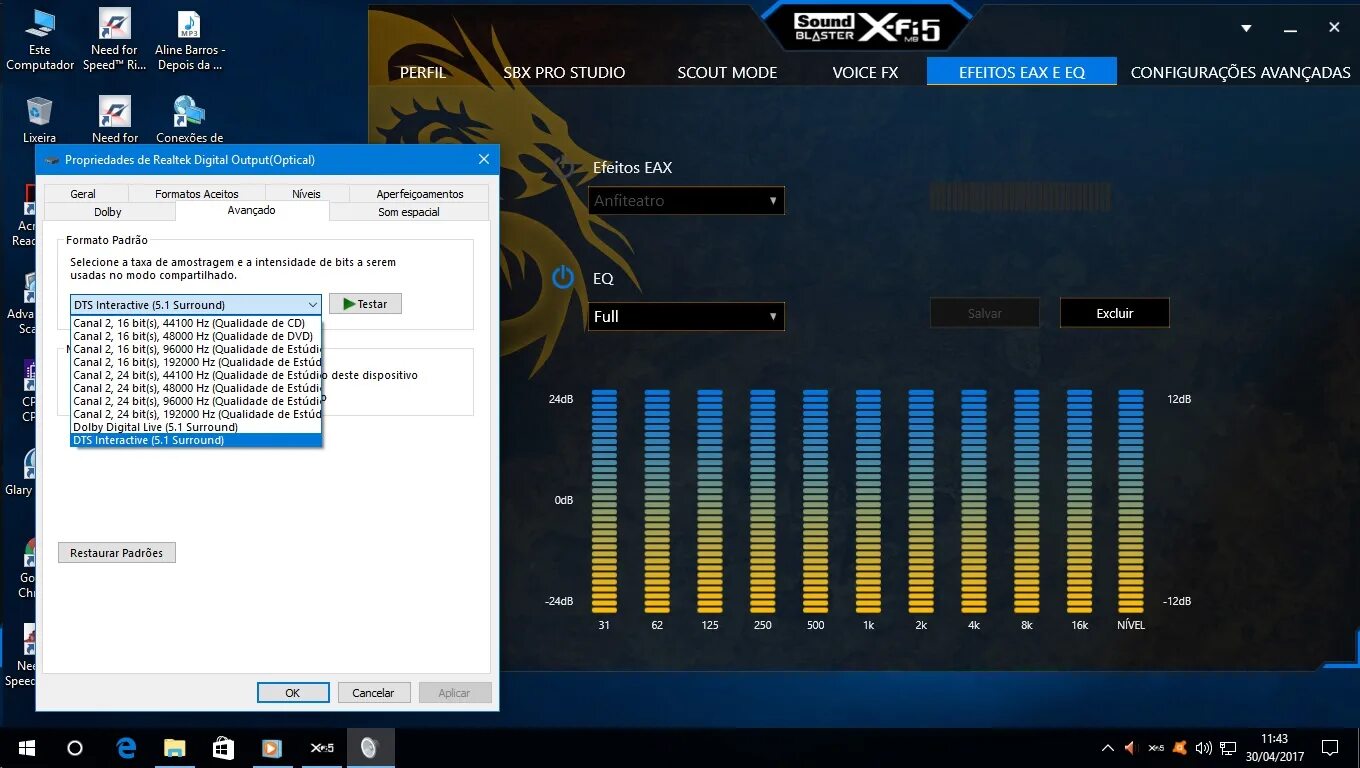Open Cortana search circle in taskbar
The image size is (1360, 768).
click(x=75, y=748)
